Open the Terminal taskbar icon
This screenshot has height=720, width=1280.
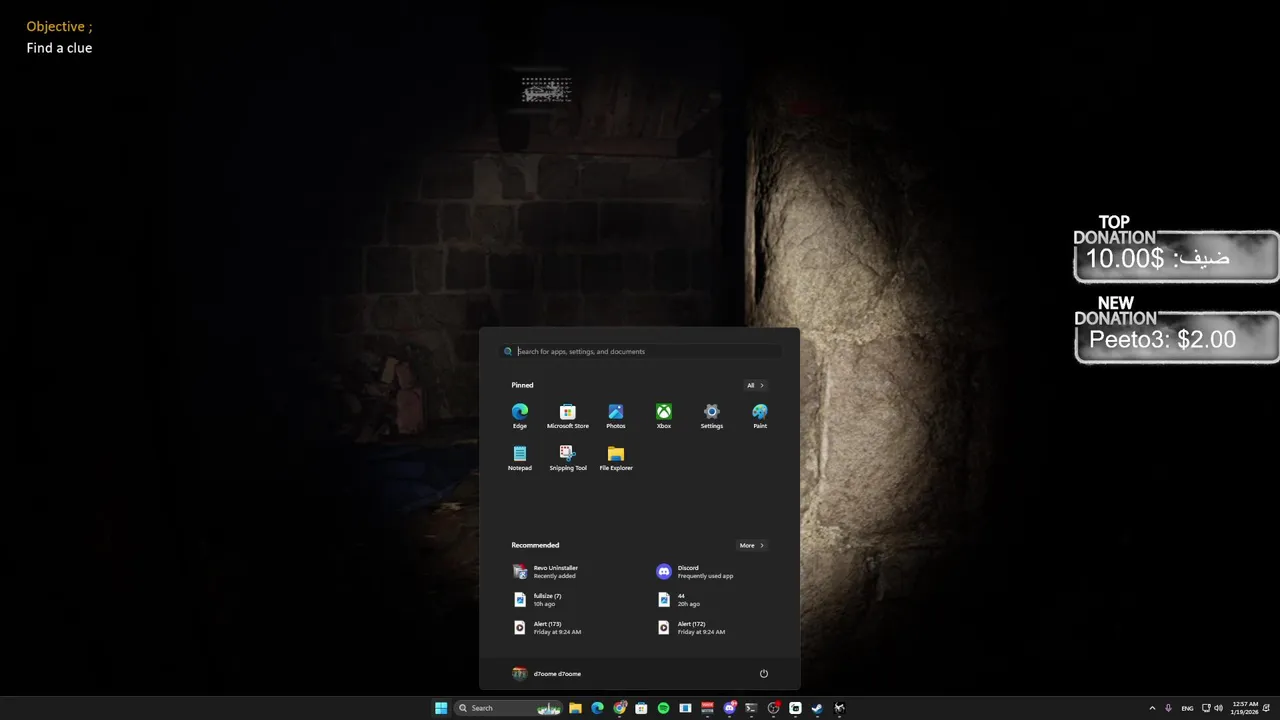(x=751, y=708)
